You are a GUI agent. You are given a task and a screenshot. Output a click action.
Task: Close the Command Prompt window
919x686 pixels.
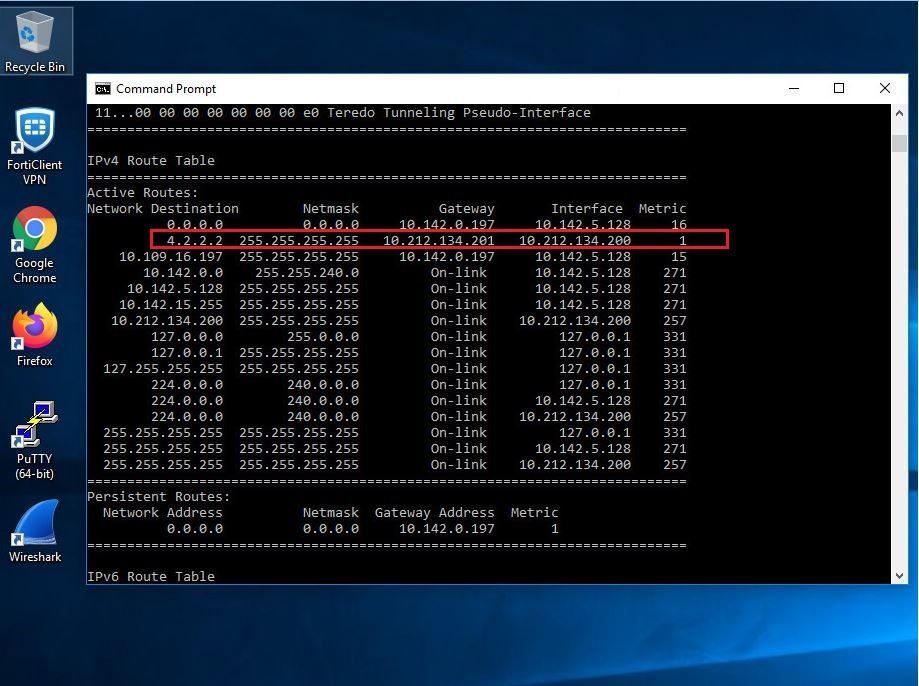[884, 89]
